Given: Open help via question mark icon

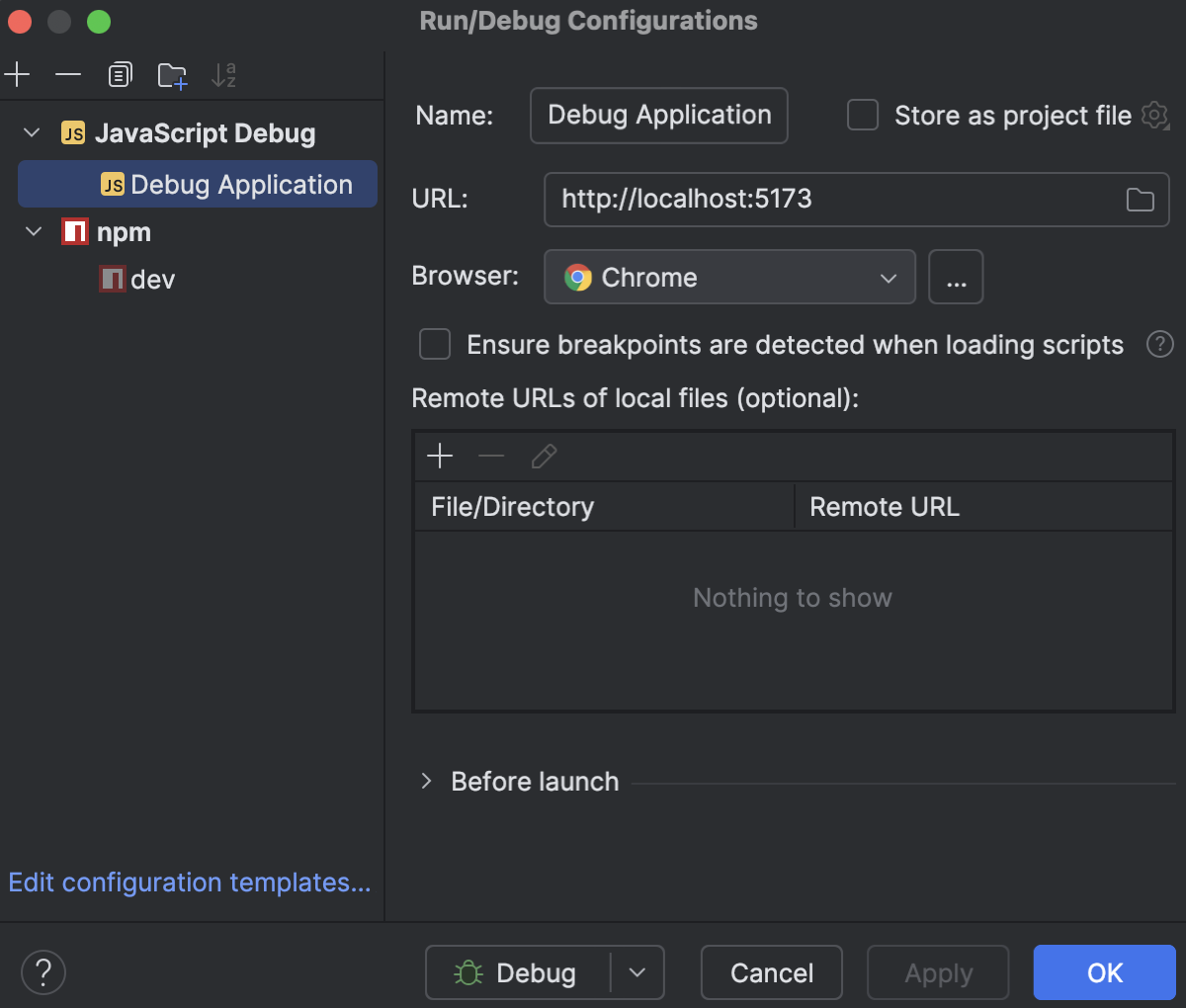Looking at the screenshot, I should (x=42, y=972).
